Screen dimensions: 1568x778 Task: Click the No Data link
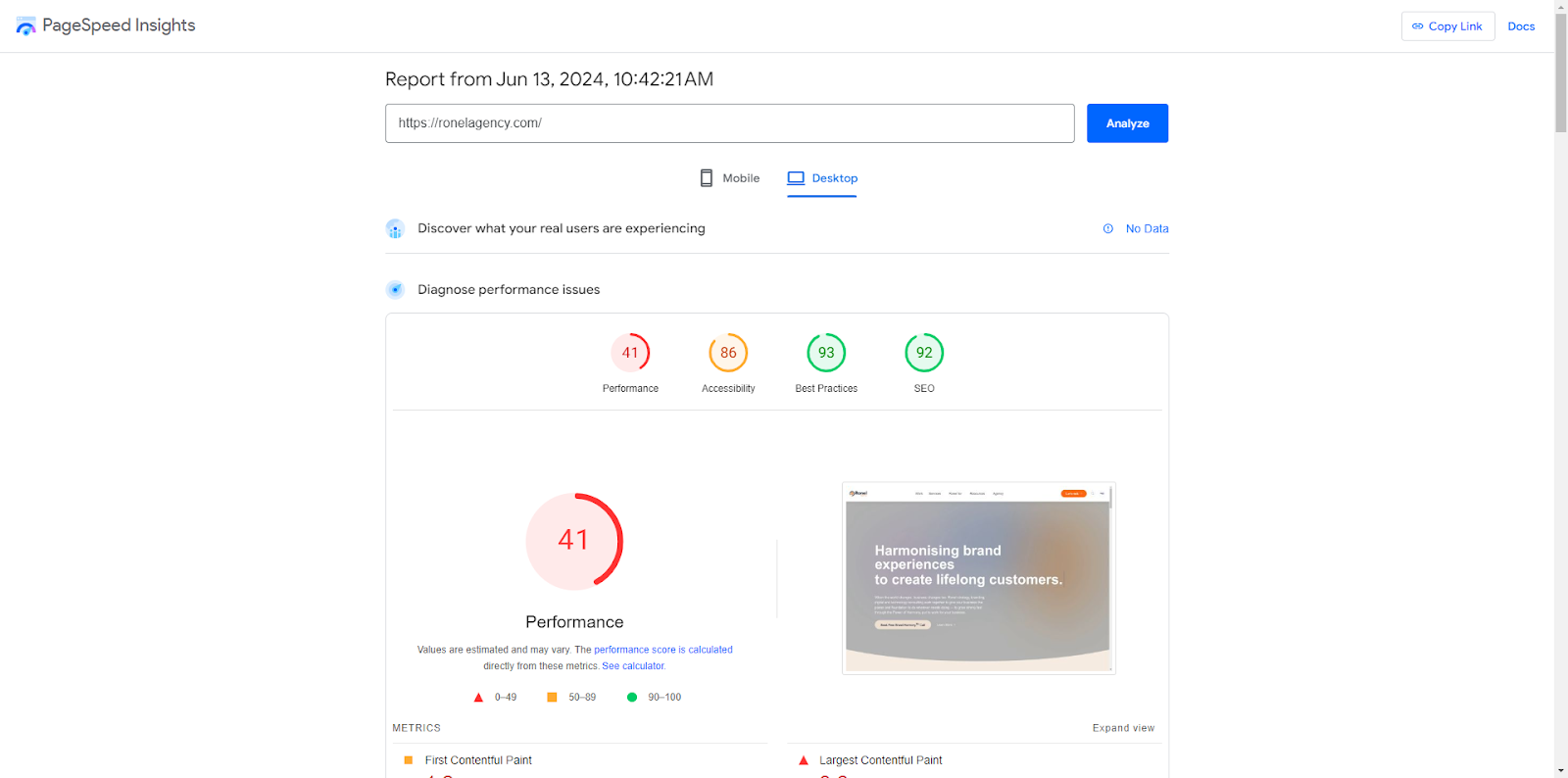pos(1147,229)
